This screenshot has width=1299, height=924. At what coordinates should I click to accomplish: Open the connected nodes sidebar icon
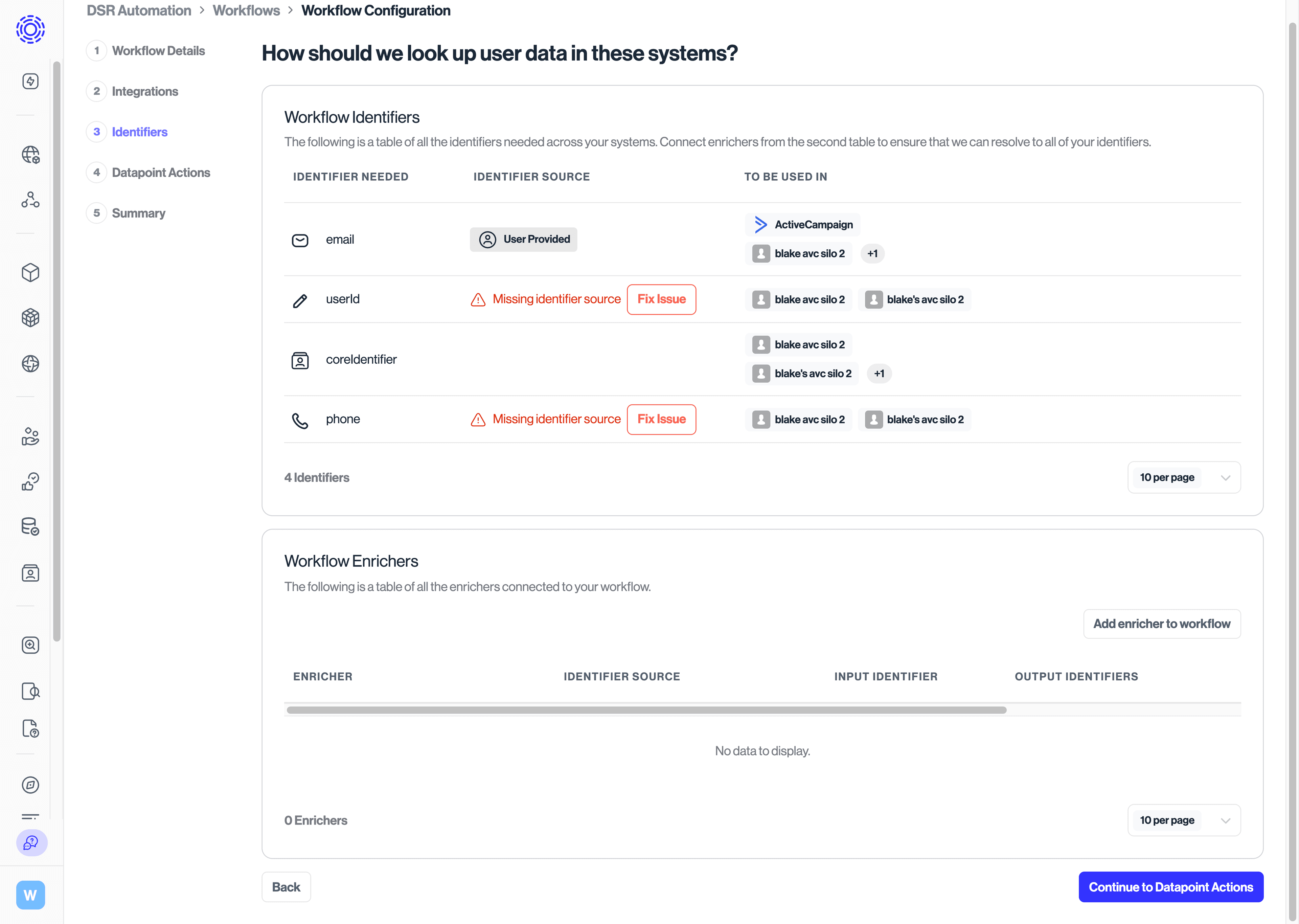pyautogui.click(x=30, y=200)
